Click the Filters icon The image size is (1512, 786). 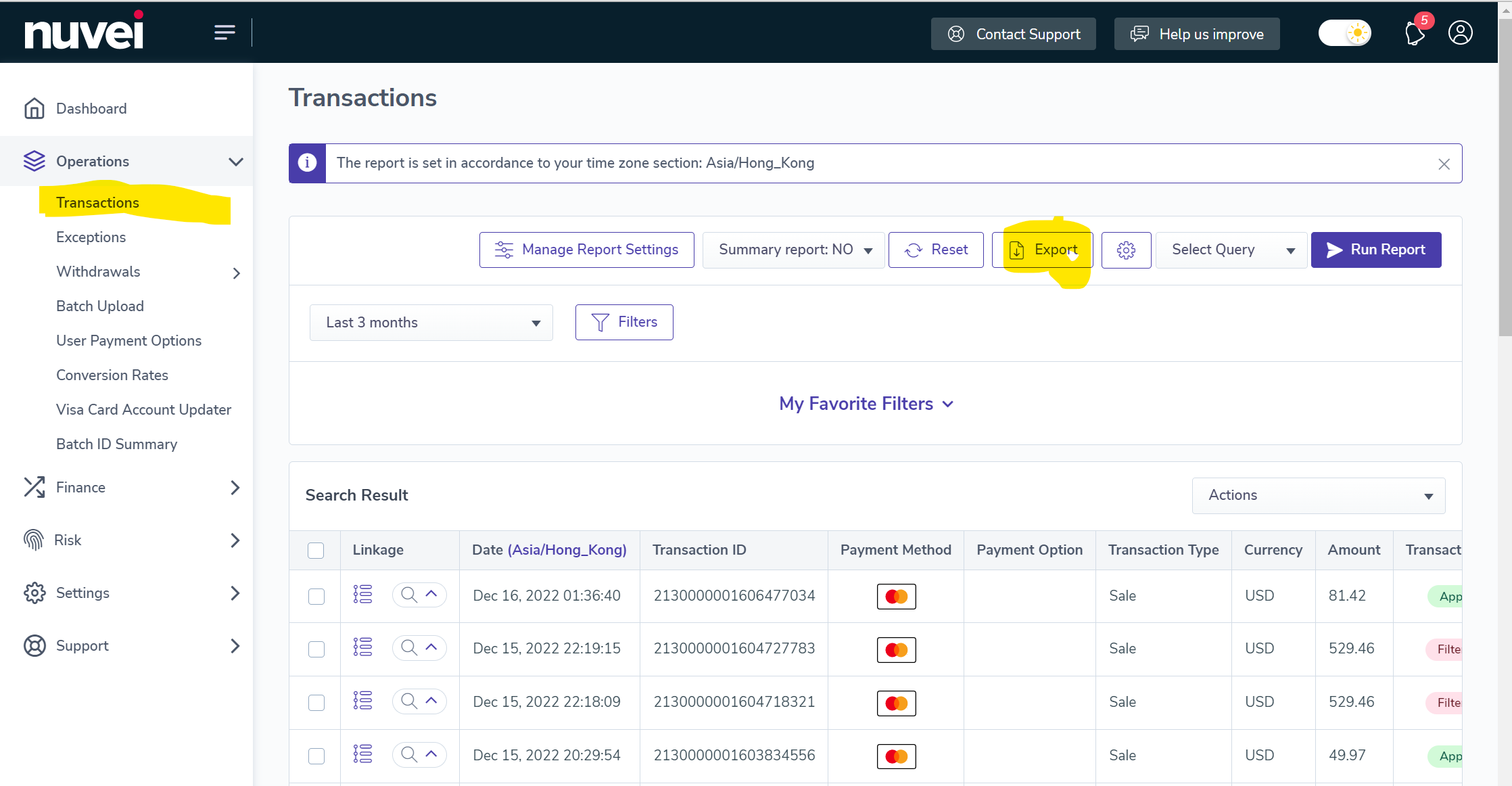pos(623,322)
